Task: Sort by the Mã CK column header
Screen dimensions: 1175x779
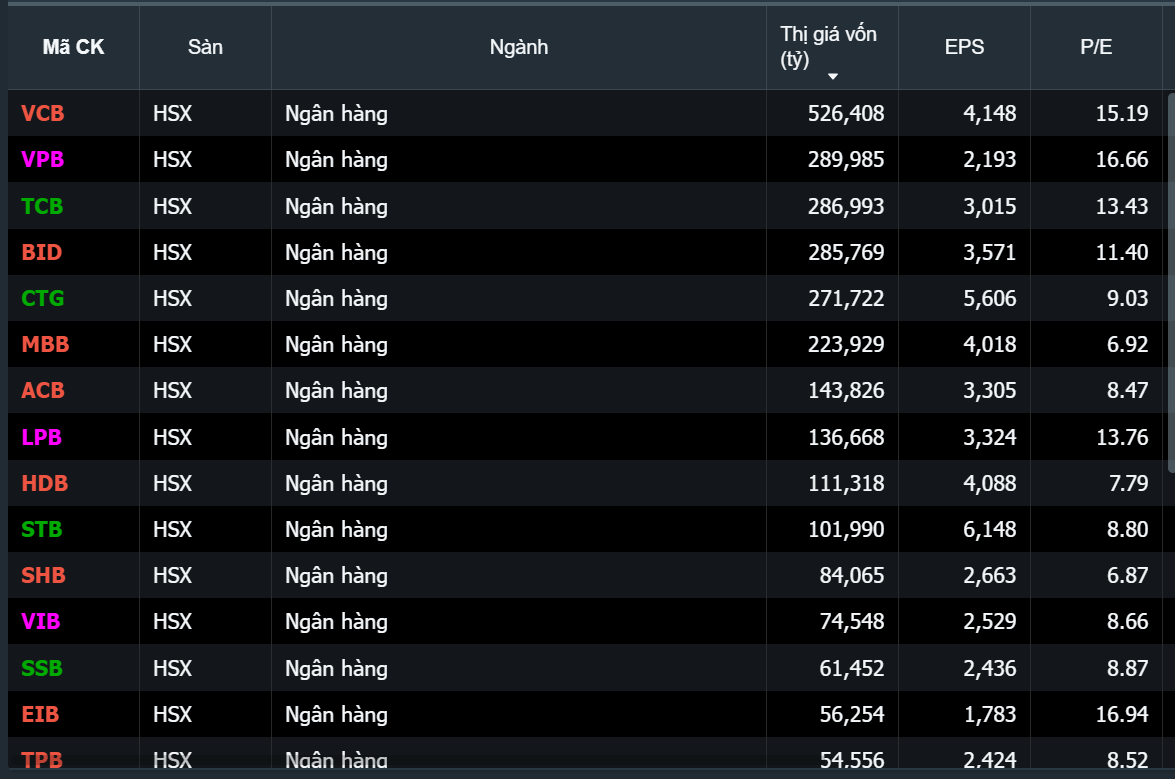Action: point(73,47)
